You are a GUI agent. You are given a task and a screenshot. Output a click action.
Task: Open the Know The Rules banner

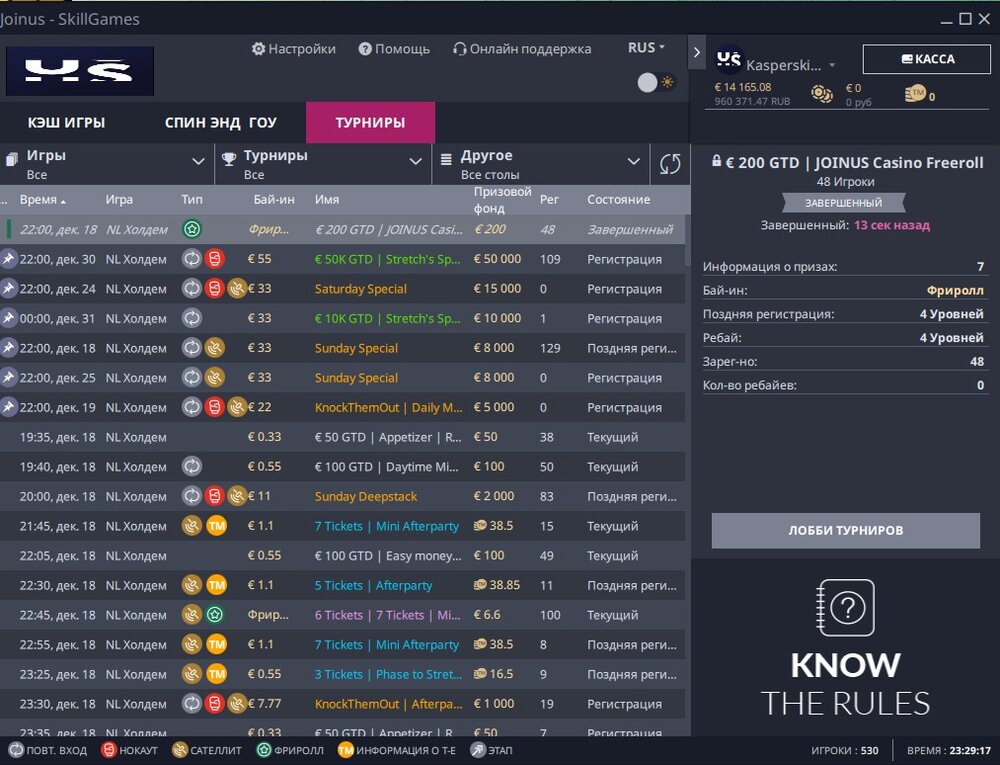(x=846, y=648)
